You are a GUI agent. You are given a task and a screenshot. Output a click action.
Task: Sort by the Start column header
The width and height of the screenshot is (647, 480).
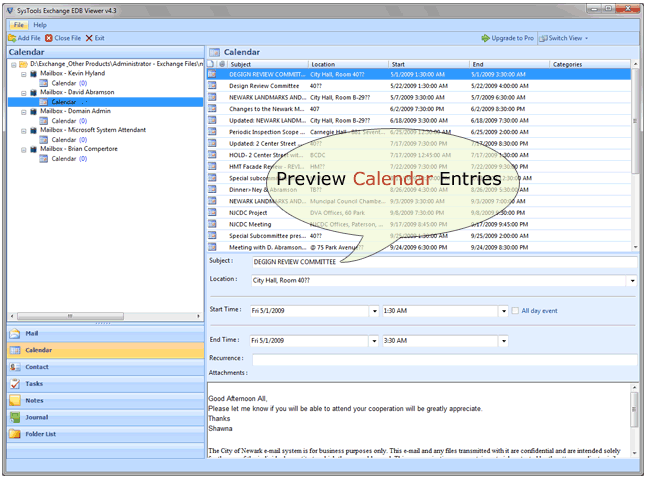pyautogui.click(x=428, y=64)
